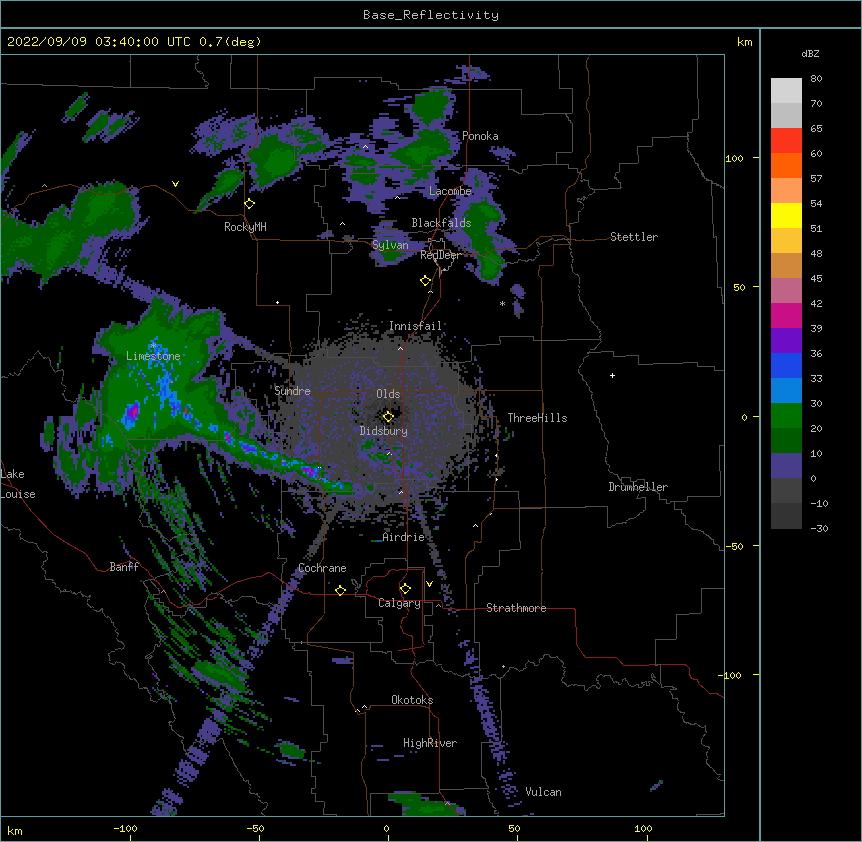Click the 0 tick label on bottom axis
Viewport: 862px width, 842px height.
tap(386, 828)
